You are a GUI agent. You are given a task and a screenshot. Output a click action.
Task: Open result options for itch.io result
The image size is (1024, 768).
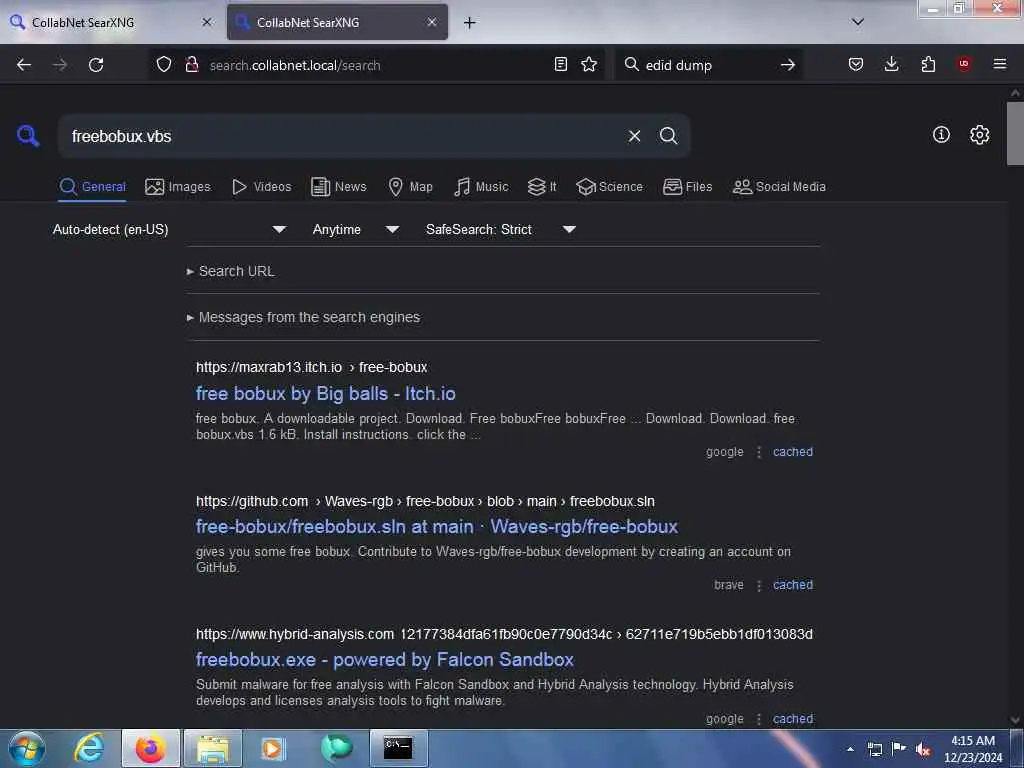pos(759,452)
